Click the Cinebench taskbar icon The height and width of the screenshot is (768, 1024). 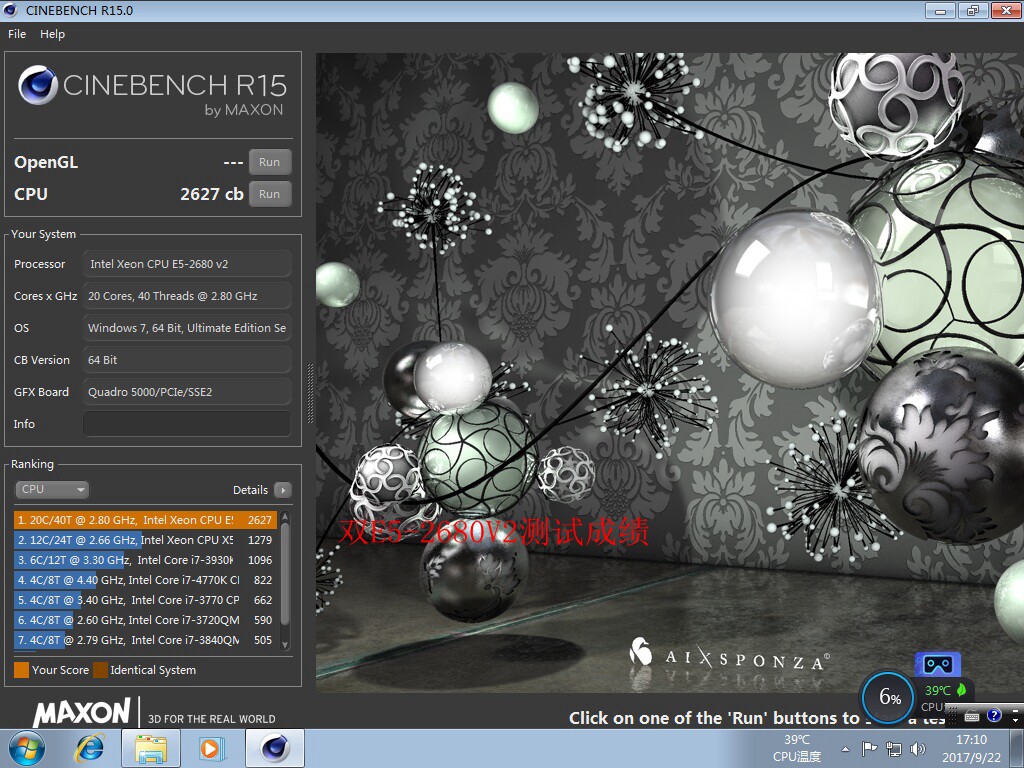pos(275,748)
